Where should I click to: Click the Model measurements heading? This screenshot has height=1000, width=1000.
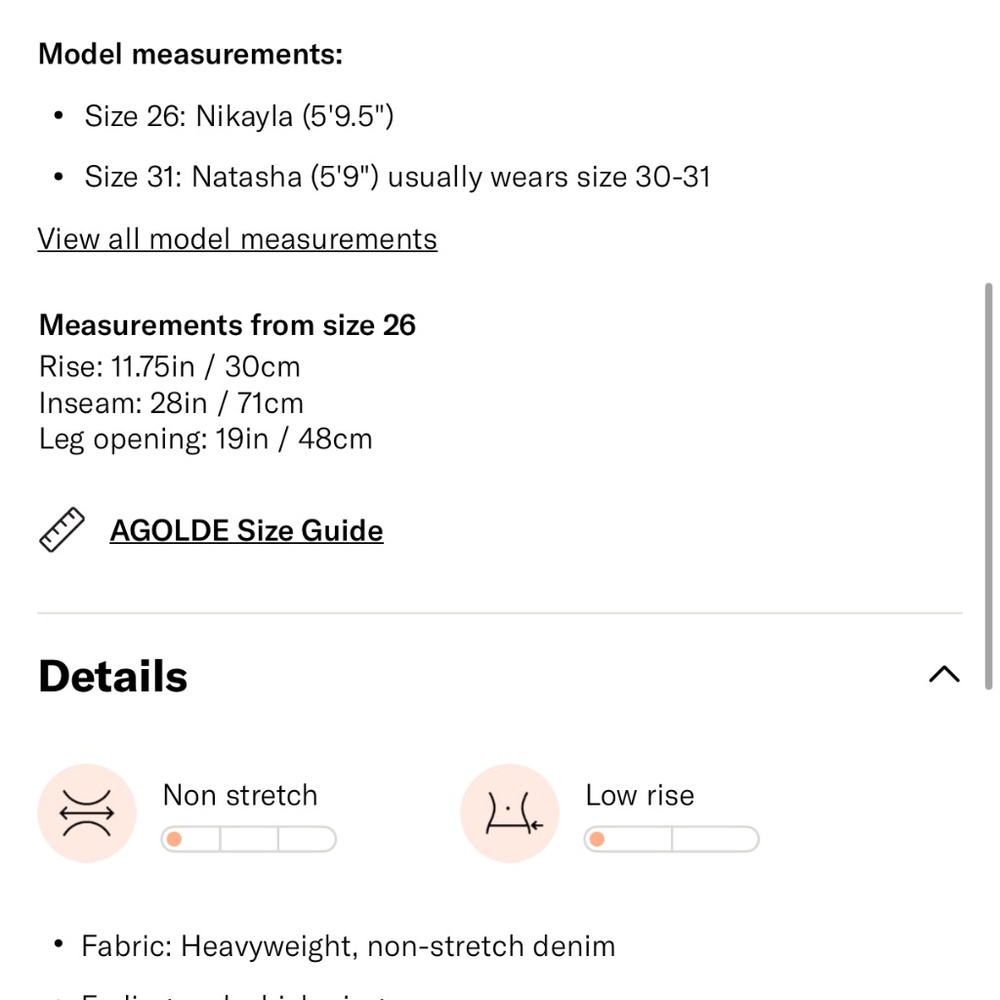click(191, 54)
